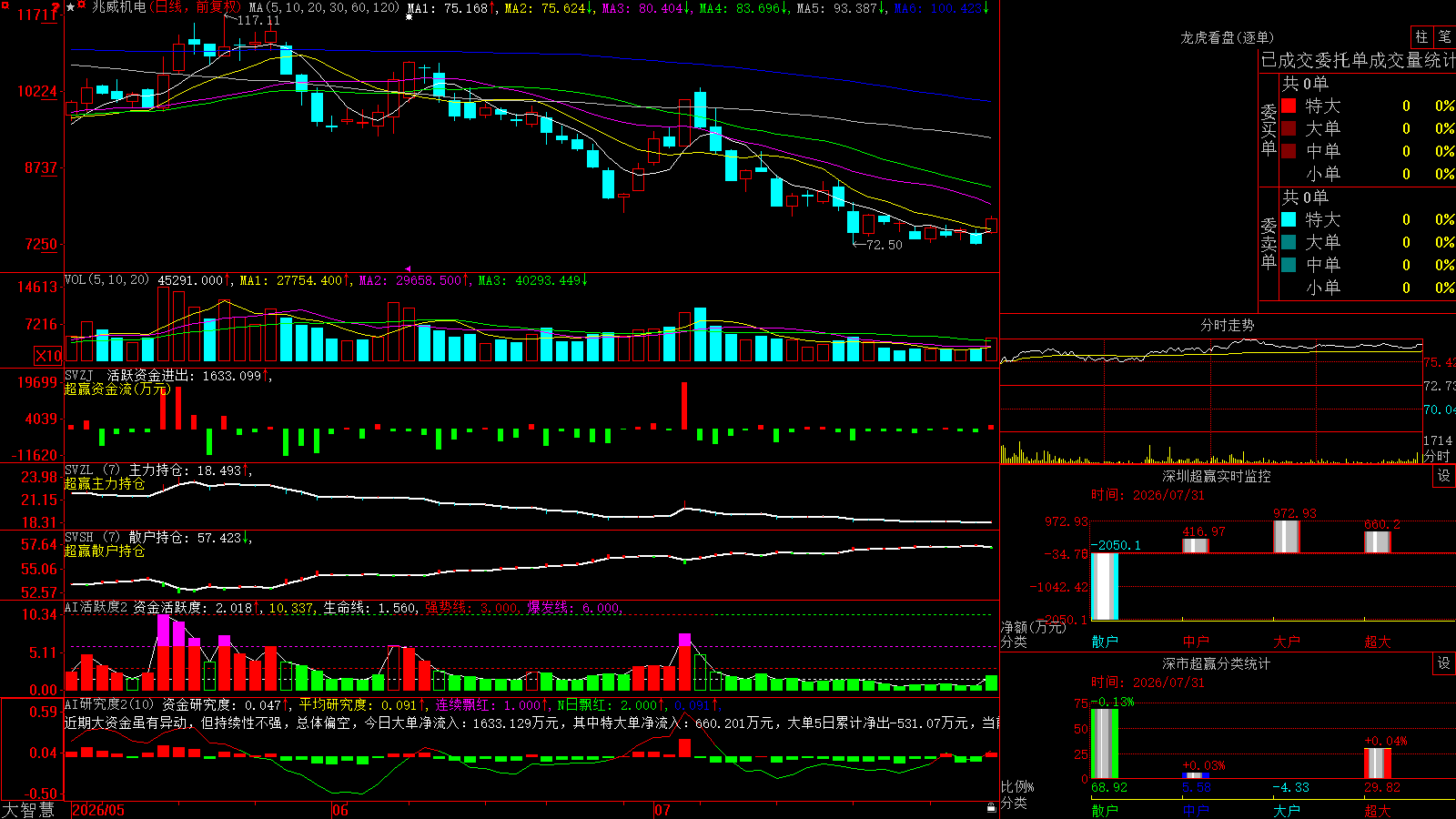
Task: Click the 中户 bar showing 416.97
Action: (x=1196, y=545)
